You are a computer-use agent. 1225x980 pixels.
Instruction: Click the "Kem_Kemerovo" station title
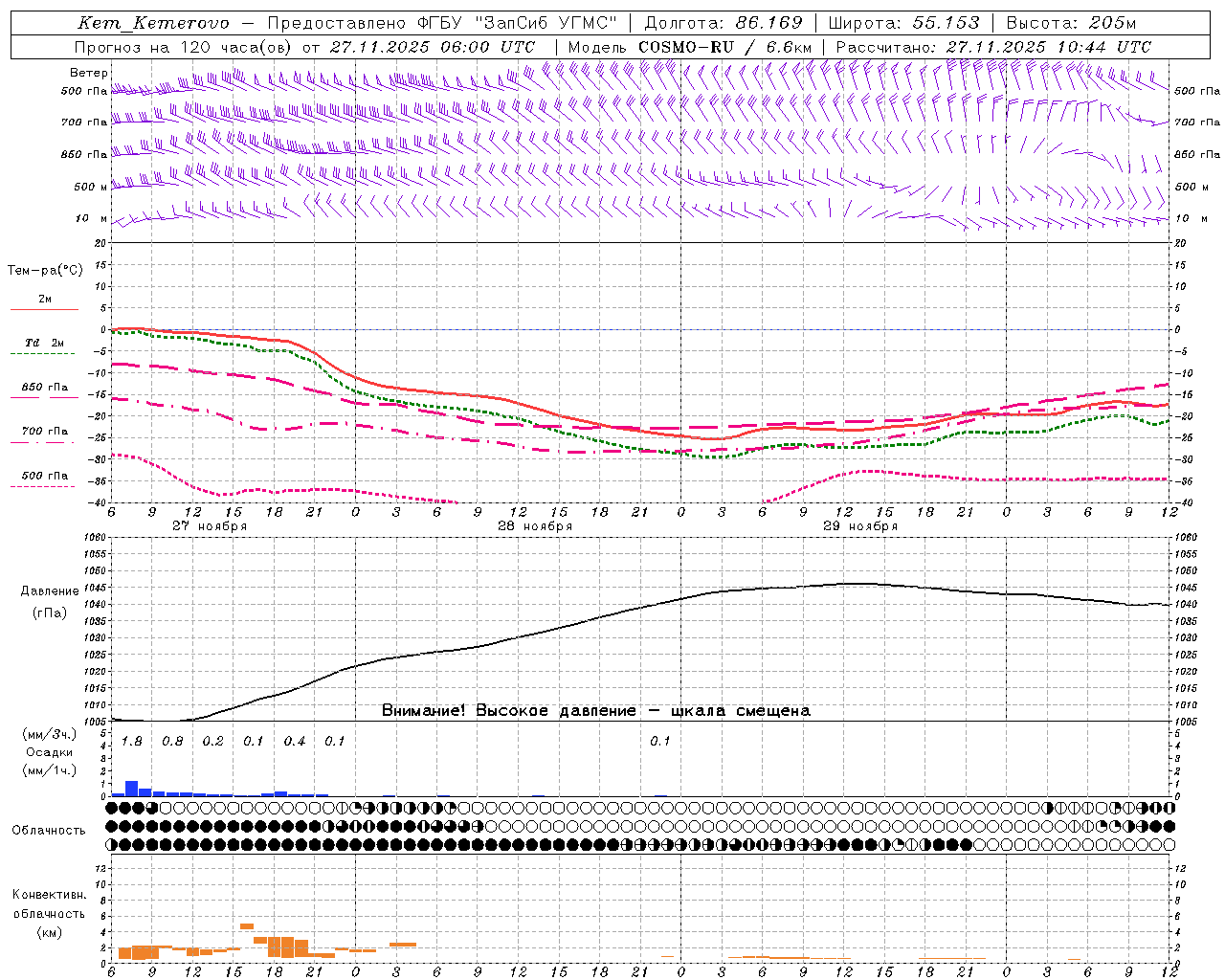point(154,23)
